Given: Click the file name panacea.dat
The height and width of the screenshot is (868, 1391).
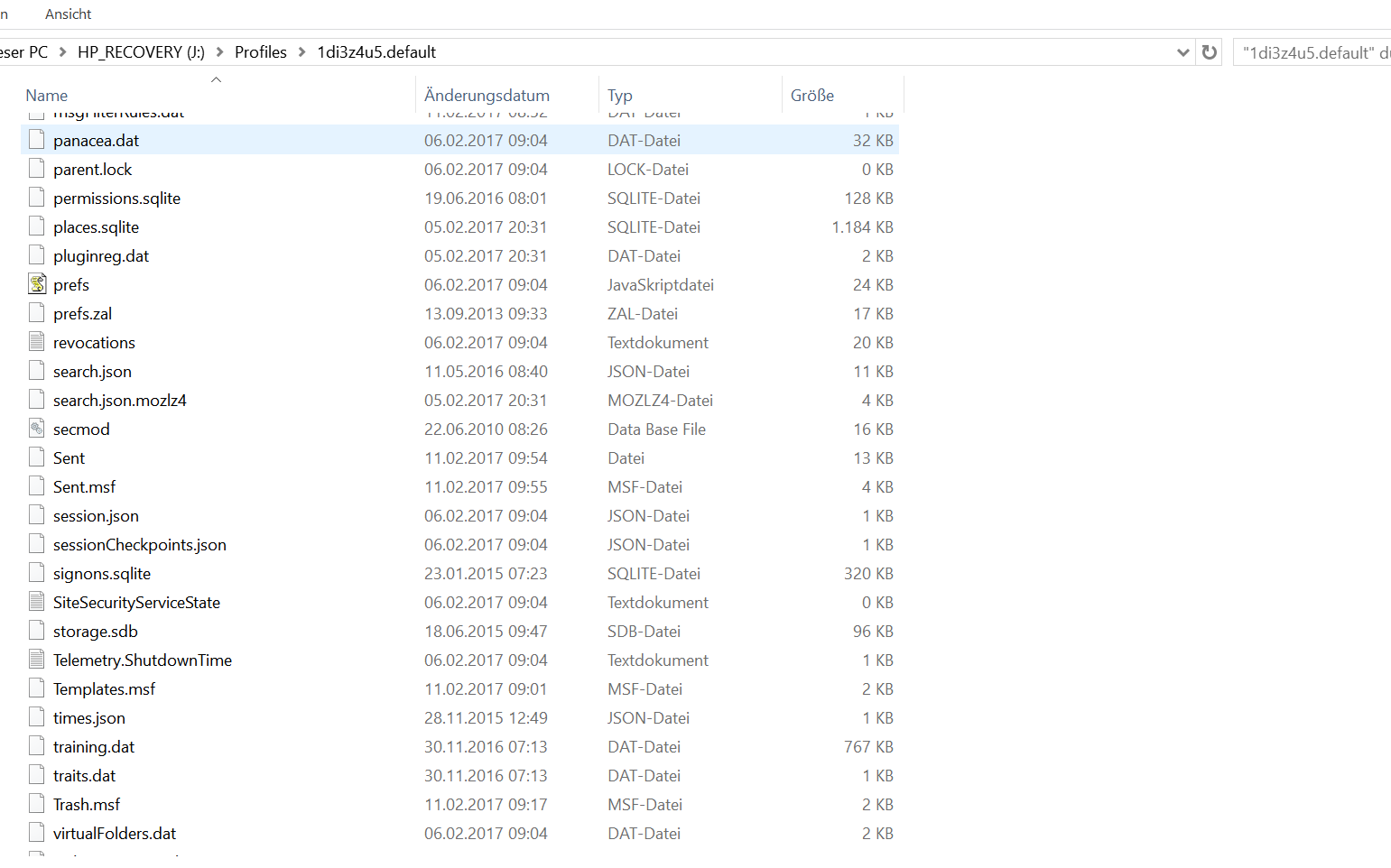Looking at the screenshot, I should [x=96, y=141].
